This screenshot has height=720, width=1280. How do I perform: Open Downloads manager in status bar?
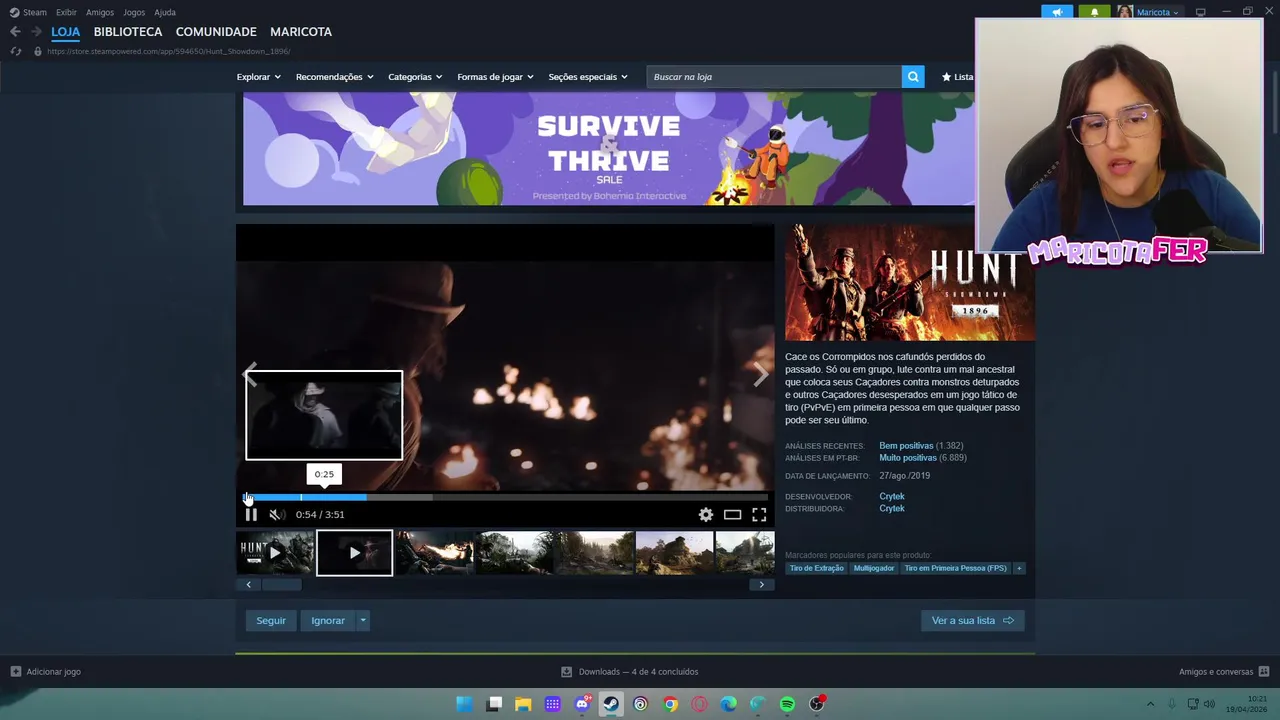coord(631,672)
